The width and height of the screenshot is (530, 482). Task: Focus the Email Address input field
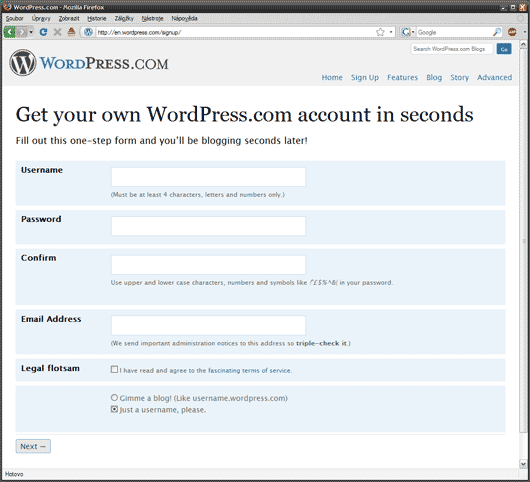208,325
